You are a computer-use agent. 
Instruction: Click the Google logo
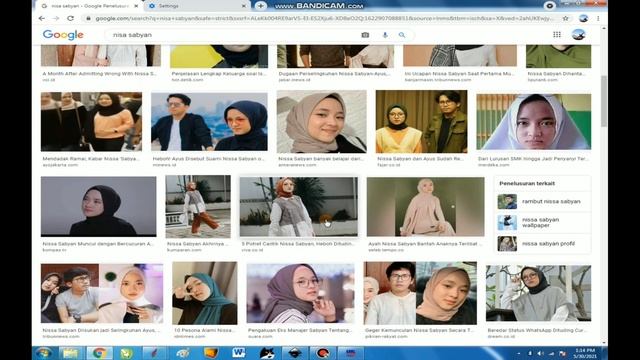click(63, 35)
